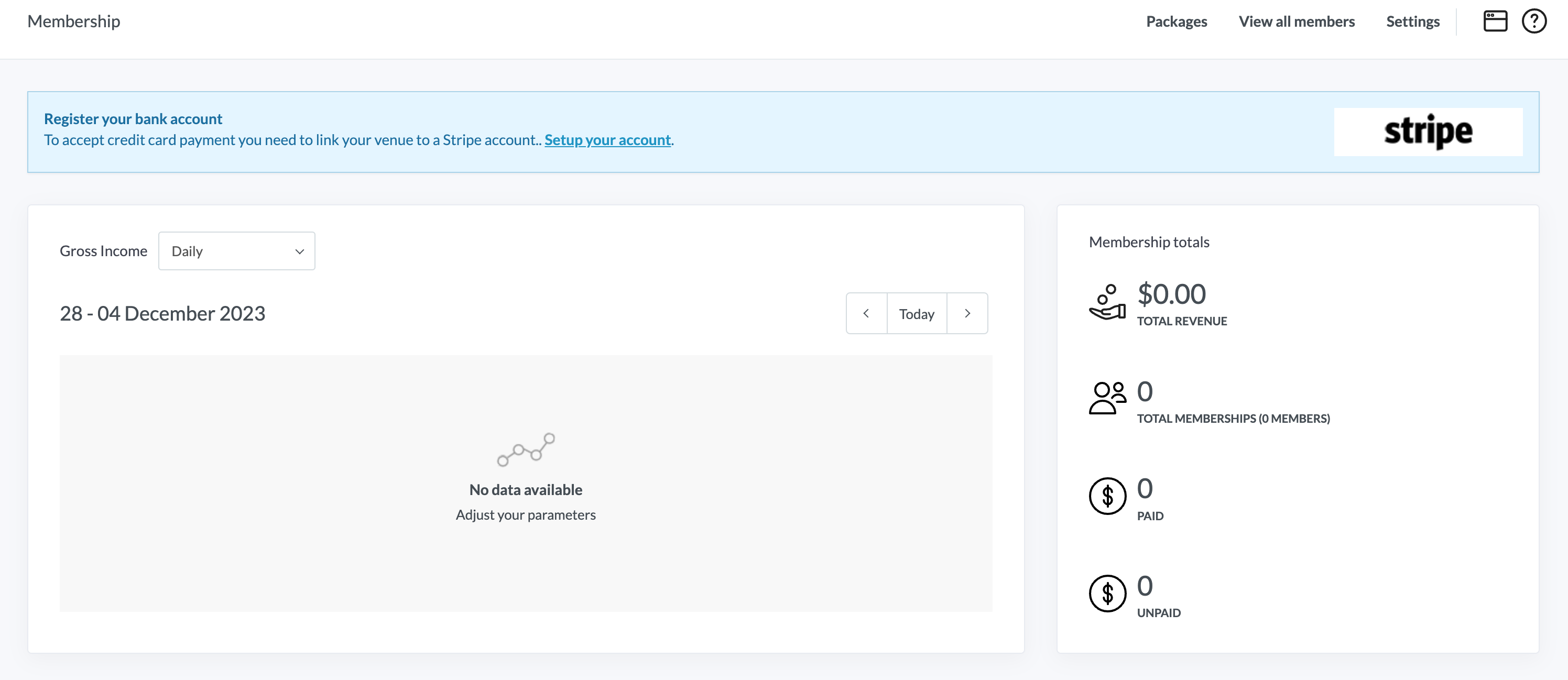Follow the Setup your account link
The image size is (1568, 680).
(607, 140)
